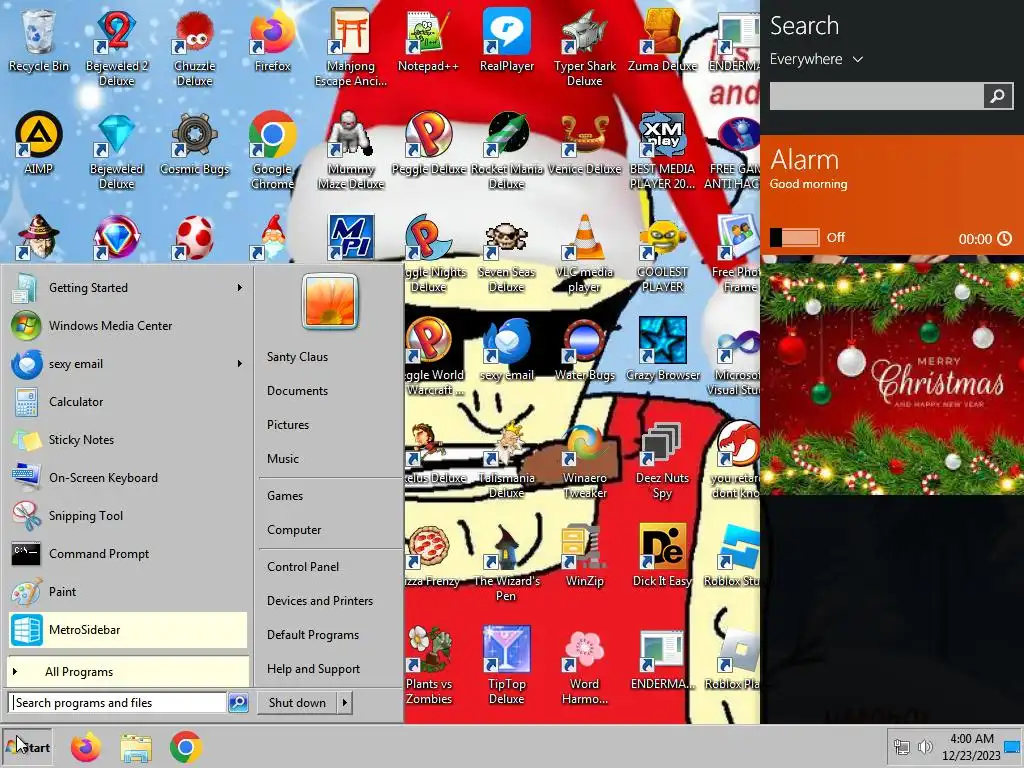This screenshot has height=768, width=1024.
Task: Open COOLEST PLAYER desktop icon
Action: pyautogui.click(x=662, y=253)
